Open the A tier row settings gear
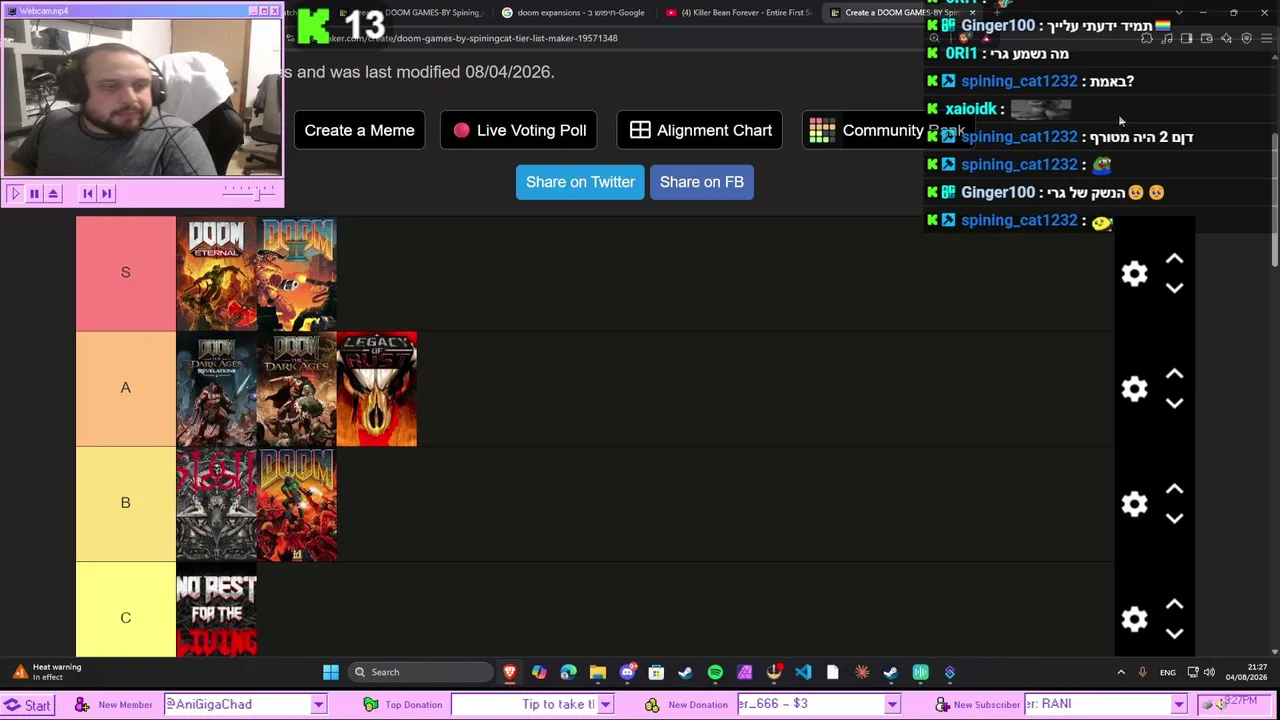The image size is (1280, 720). point(1134,389)
